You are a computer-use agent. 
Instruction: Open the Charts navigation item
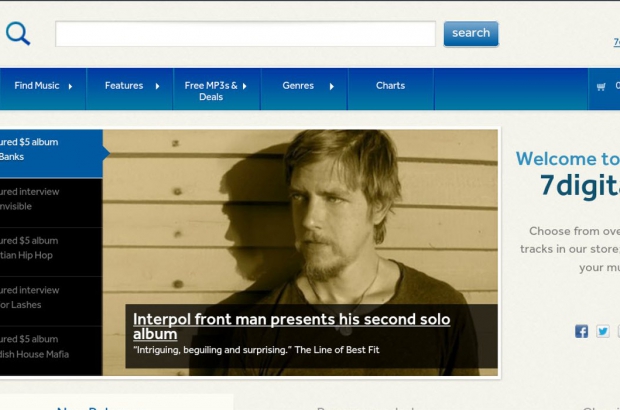coord(390,86)
